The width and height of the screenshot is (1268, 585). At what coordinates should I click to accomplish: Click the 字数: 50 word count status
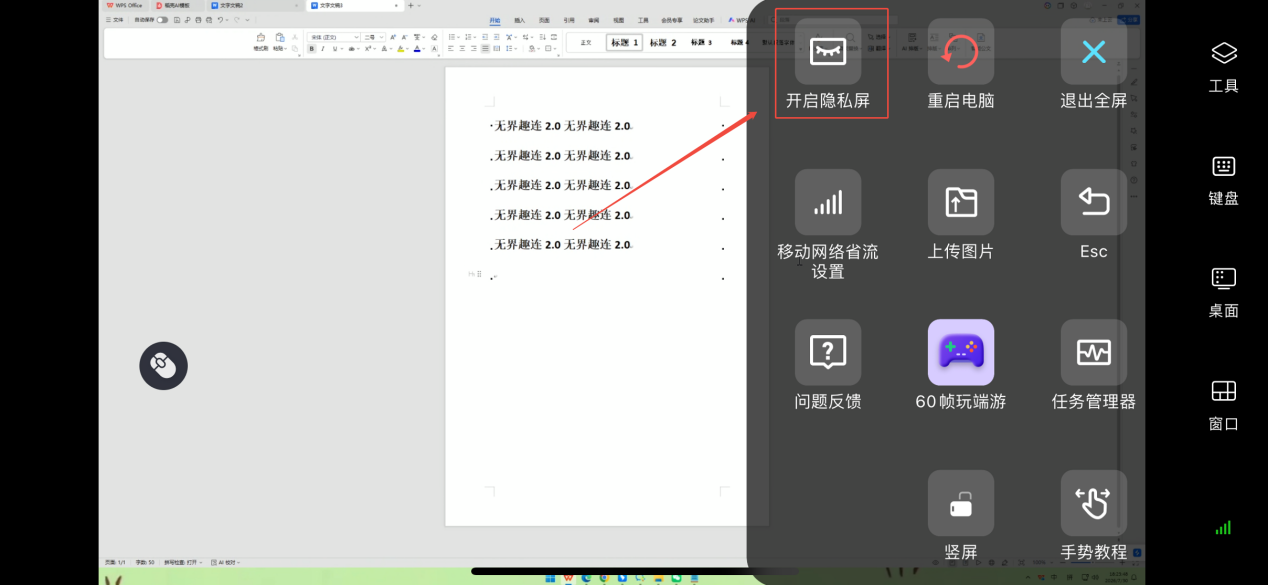pos(145,562)
